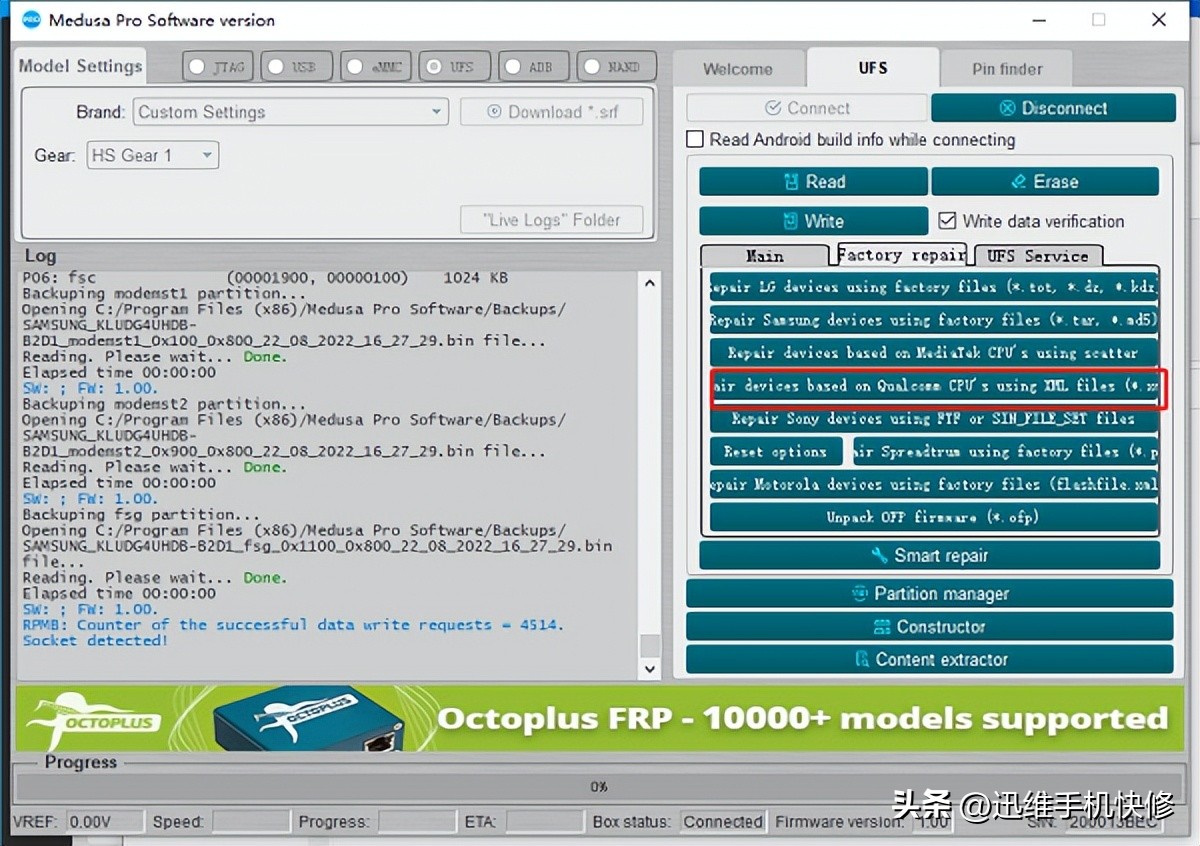Click the log vertical scrollbar thumb
The image size is (1200, 846).
pos(650,645)
